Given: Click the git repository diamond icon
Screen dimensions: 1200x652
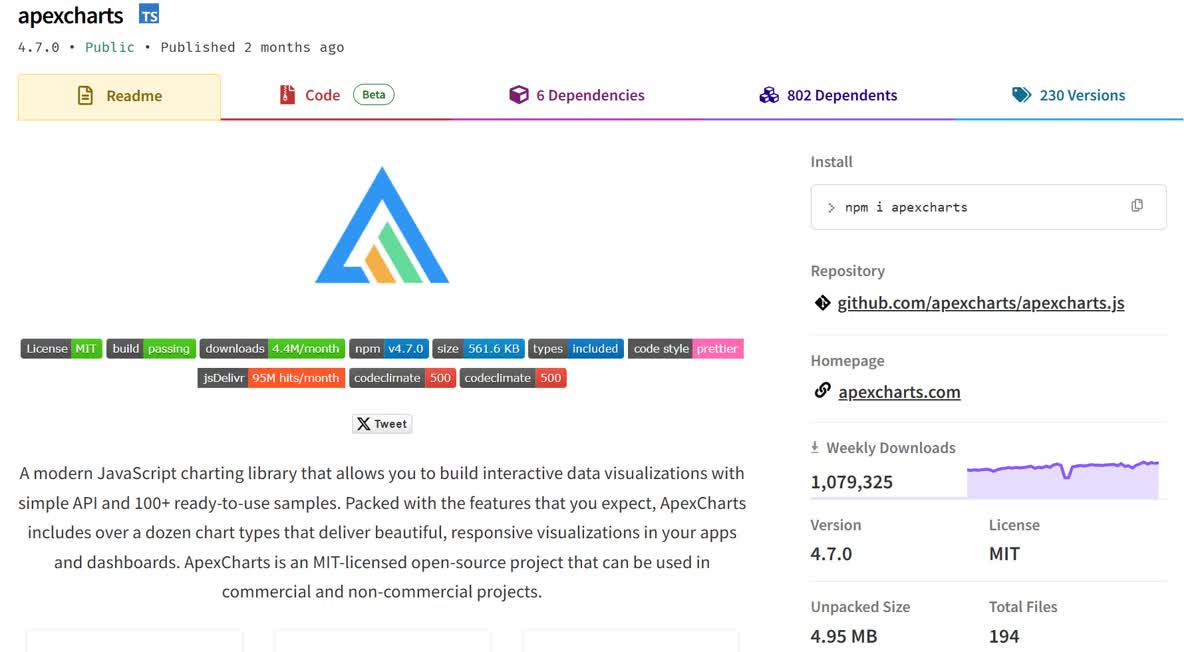Looking at the screenshot, I should click(x=823, y=302).
